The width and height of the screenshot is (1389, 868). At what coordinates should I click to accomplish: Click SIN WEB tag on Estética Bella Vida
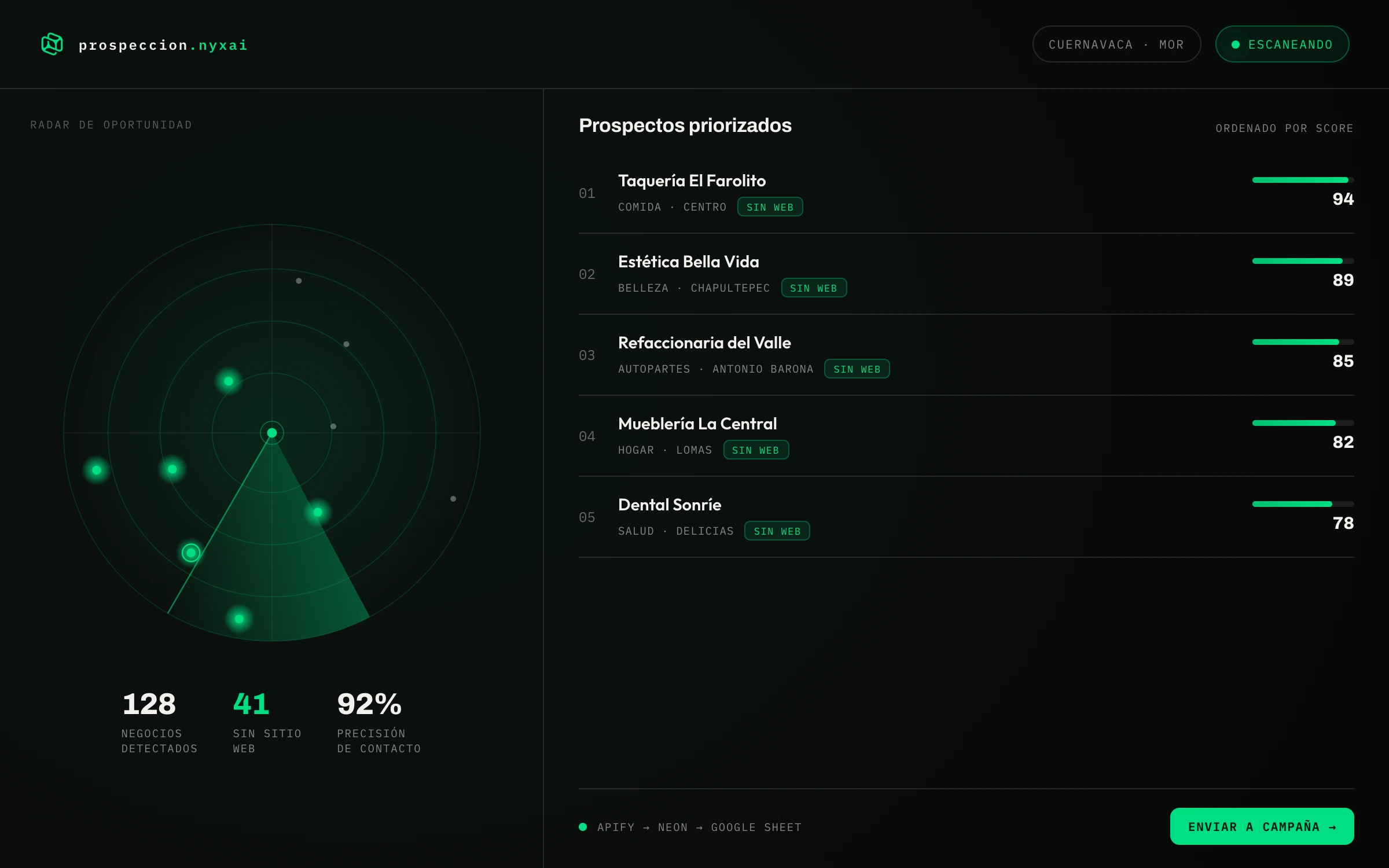pos(814,288)
